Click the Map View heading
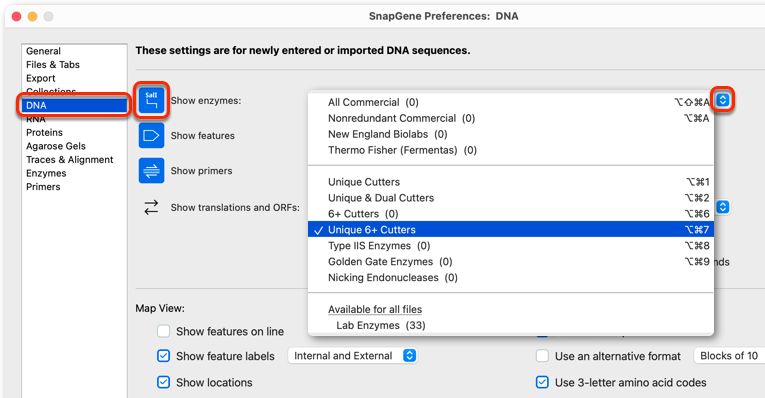The image size is (765, 398). click(160, 308)
